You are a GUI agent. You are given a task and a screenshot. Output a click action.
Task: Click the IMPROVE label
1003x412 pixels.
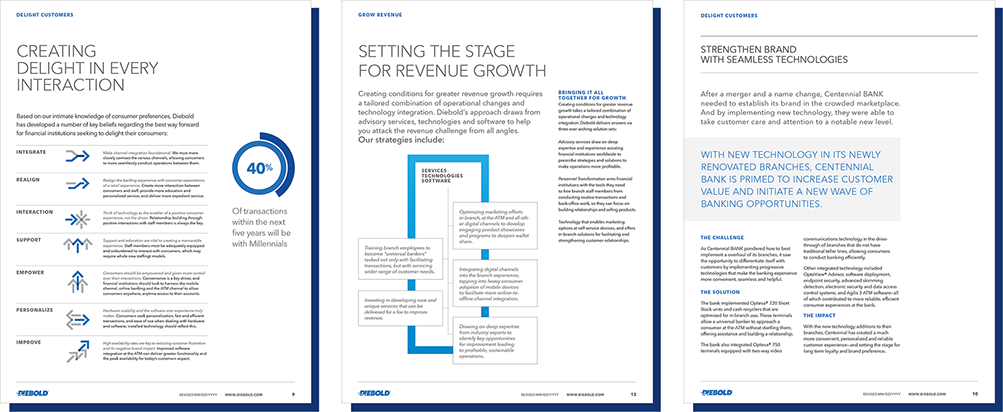click(28, 342)
